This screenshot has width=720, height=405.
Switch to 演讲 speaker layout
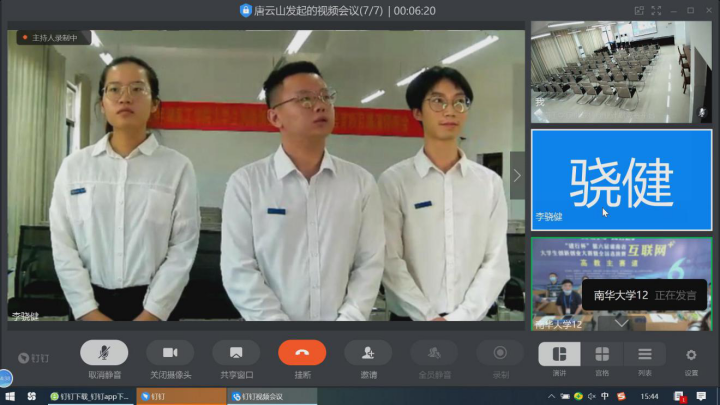(560, 356)
